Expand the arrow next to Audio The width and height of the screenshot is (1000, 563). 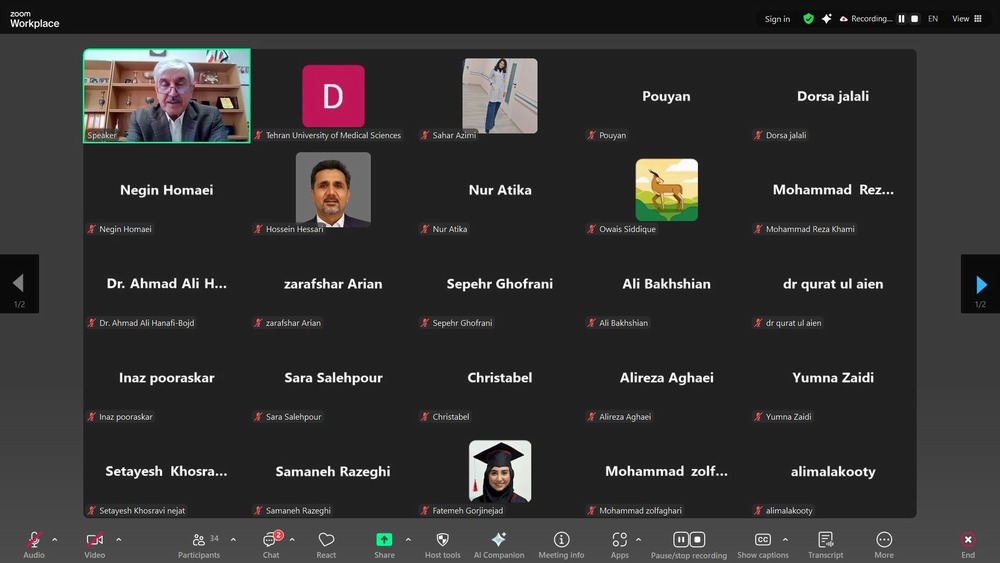[x=55, y=540]
